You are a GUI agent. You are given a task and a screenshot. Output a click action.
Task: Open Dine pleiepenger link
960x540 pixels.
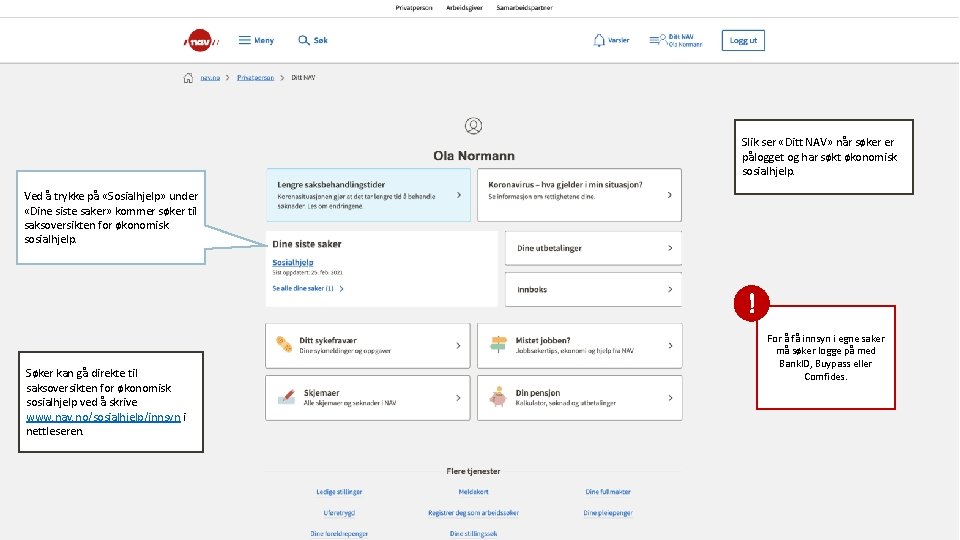tap(608, 513)
